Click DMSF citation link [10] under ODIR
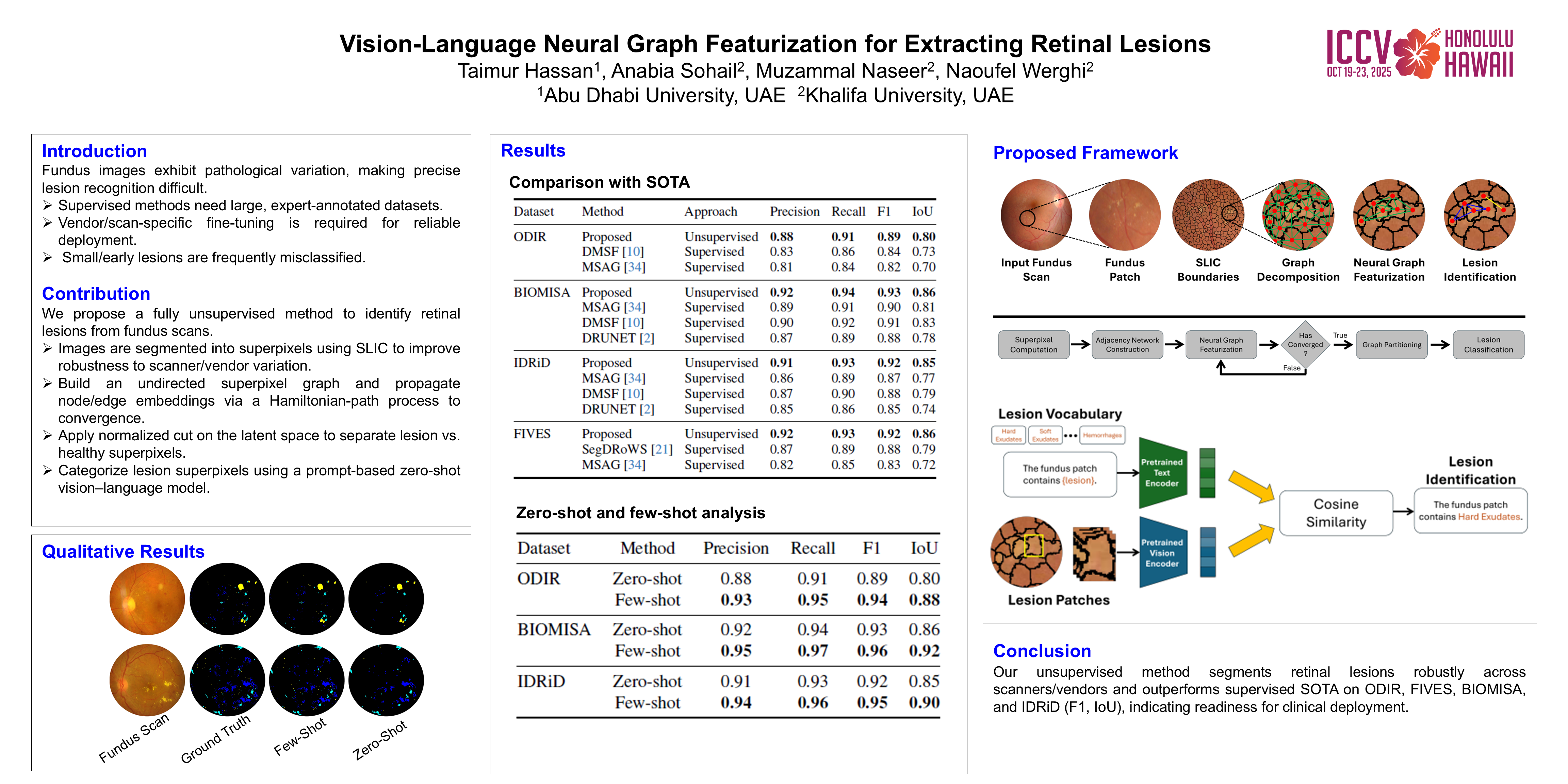 633,251
